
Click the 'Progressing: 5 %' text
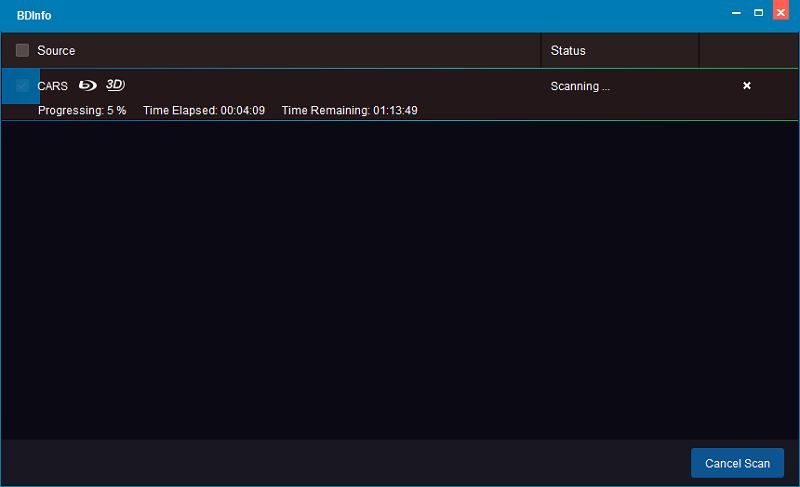coord(82,111)
